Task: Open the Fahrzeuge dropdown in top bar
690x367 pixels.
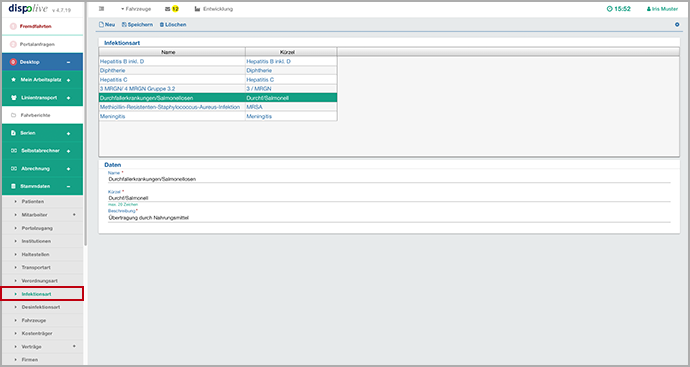Action: pos(136,9)
